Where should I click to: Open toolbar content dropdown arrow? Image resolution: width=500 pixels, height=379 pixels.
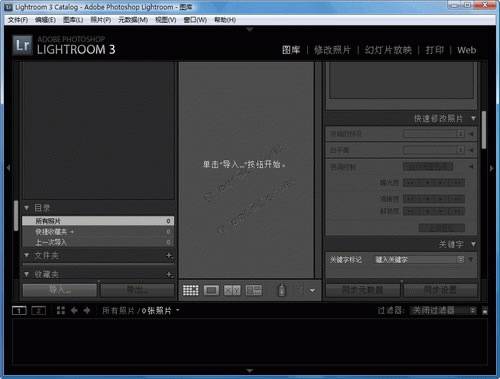click(x=312, y=291)
